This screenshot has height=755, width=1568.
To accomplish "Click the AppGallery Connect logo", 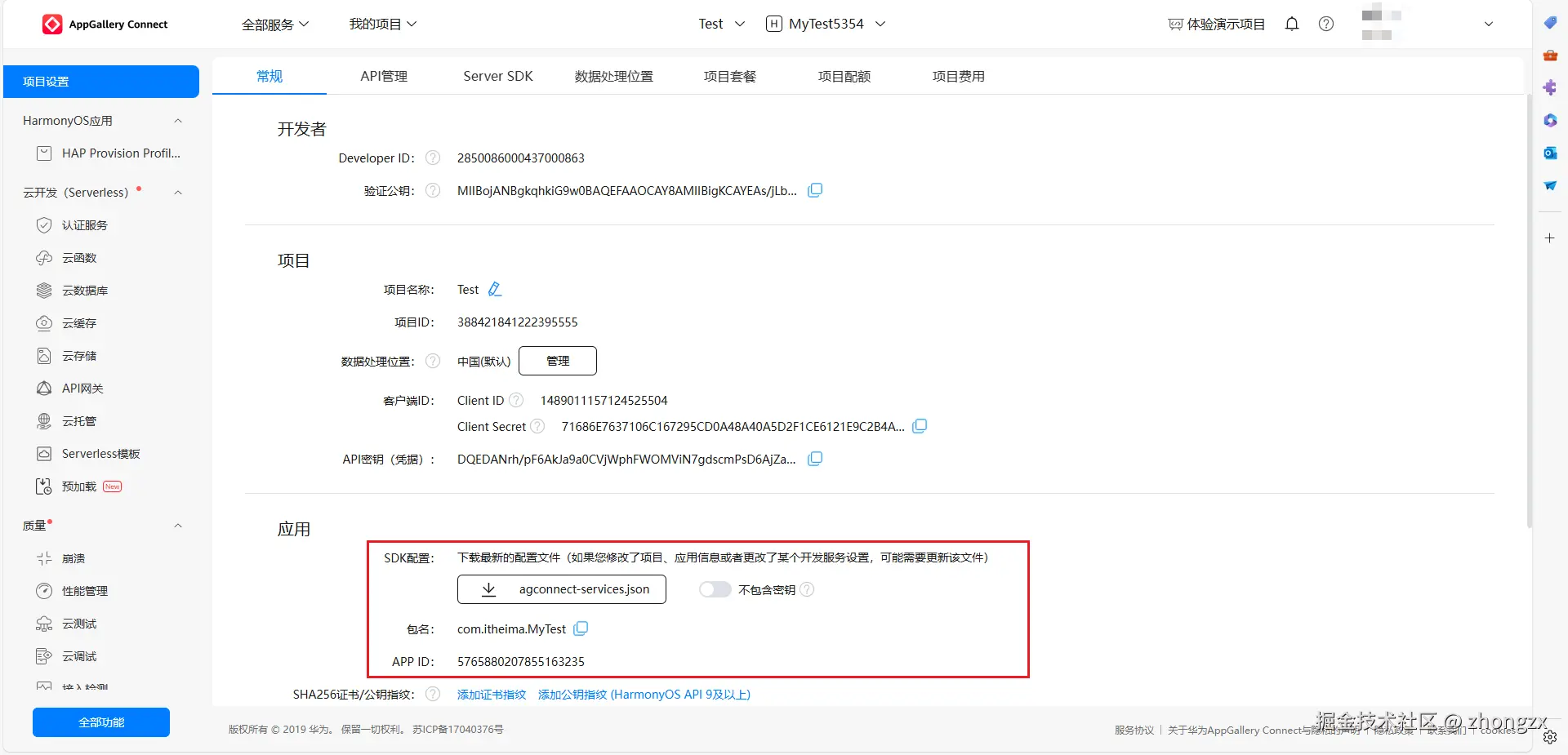I will pyautogui.click(x=105, y=24).
